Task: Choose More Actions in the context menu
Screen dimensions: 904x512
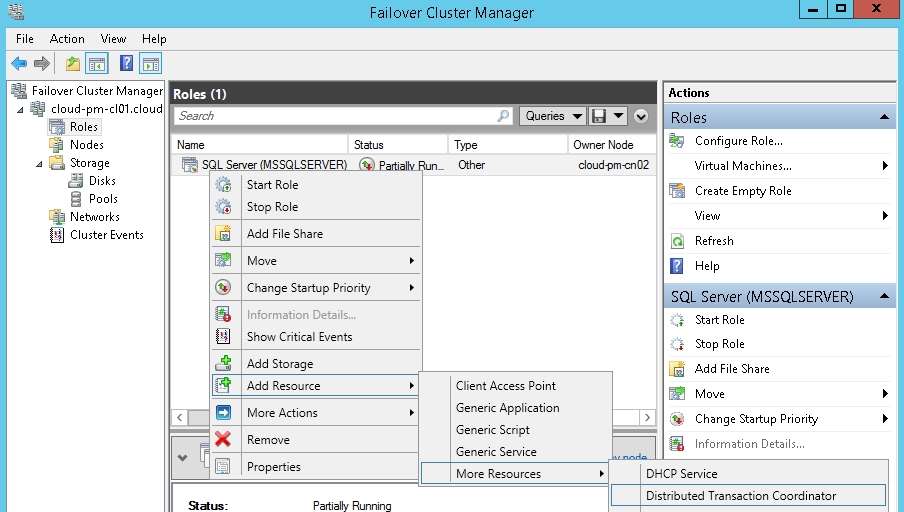Action: coord(315,413)
